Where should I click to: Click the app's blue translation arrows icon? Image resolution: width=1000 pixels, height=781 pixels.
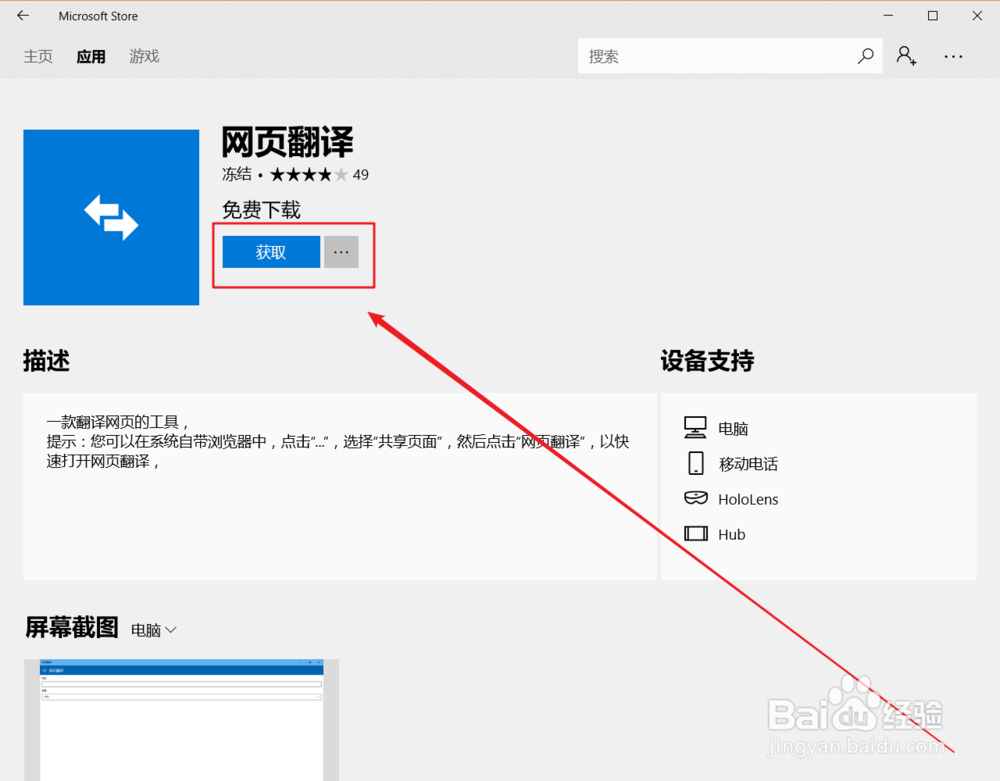point(110,217)
